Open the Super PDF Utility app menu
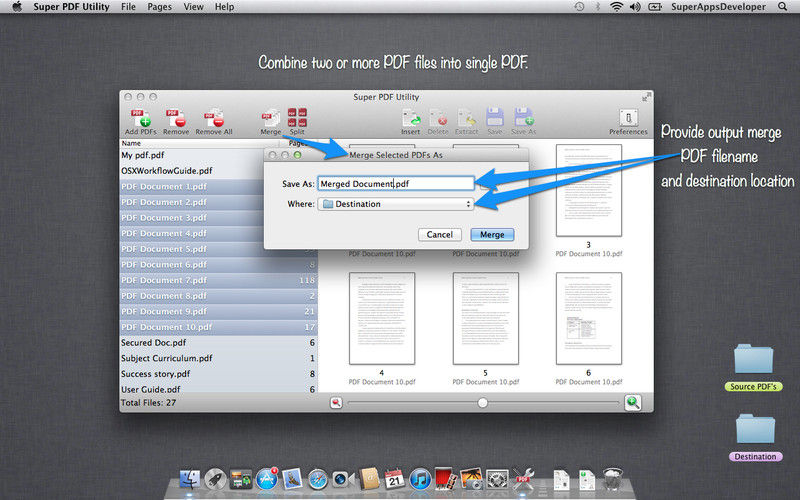The width and height of the screenshot is (800, 500). click(x=71, y=7)
